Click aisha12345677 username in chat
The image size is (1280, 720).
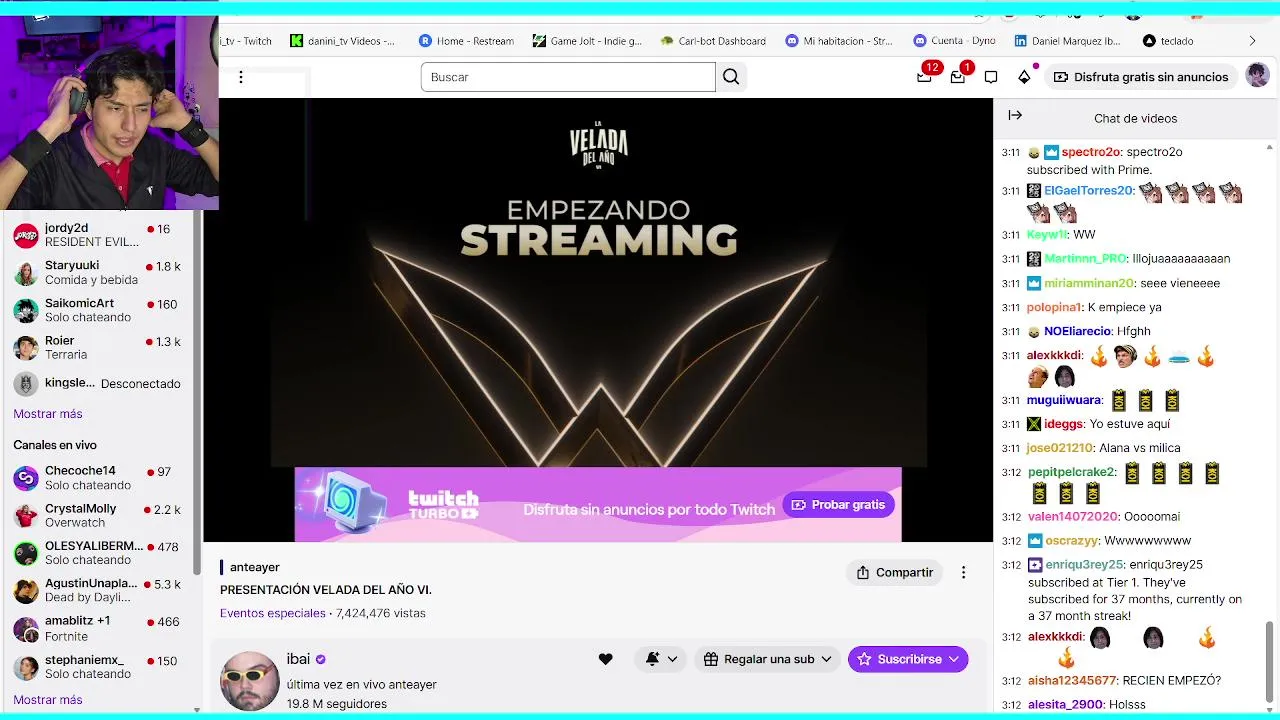[1071, 680]
